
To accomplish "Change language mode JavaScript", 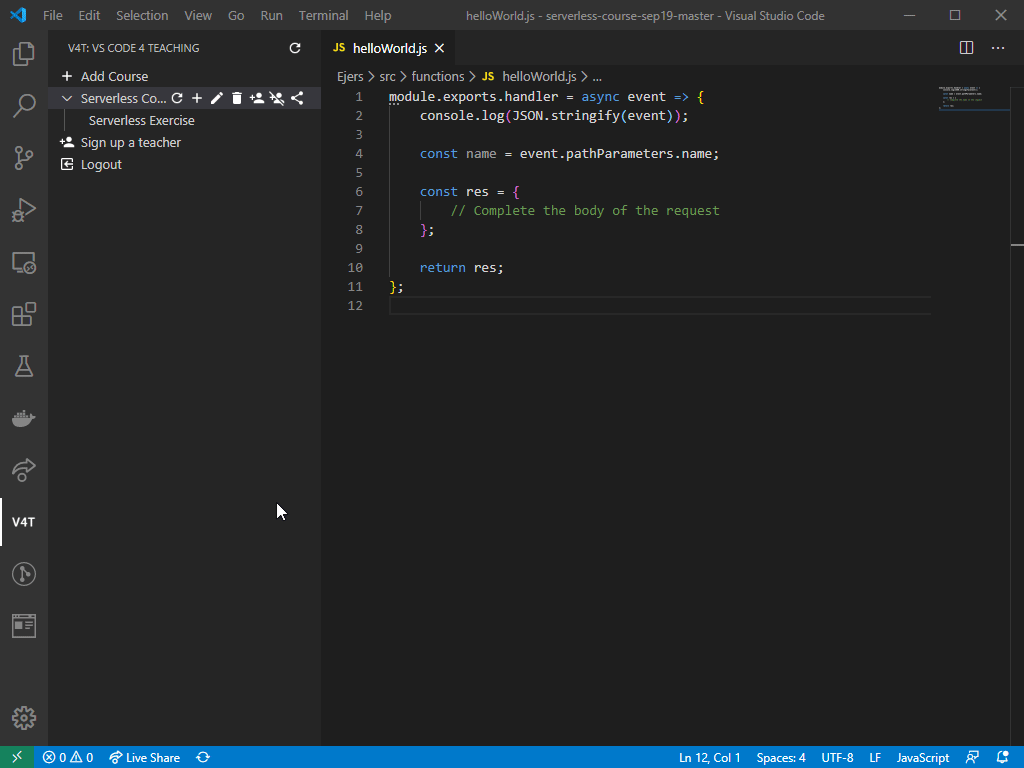I will pyautogui.click(x=923, y=758).
